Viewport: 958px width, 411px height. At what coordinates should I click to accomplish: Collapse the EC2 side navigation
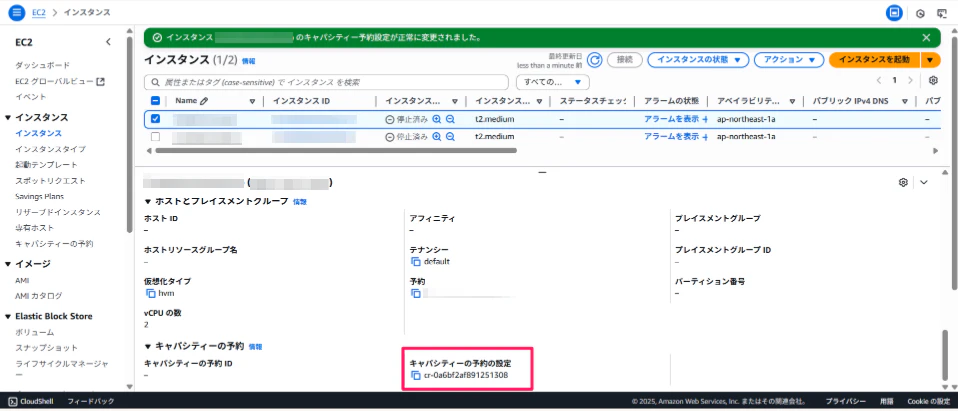click(x=109, y=42)
